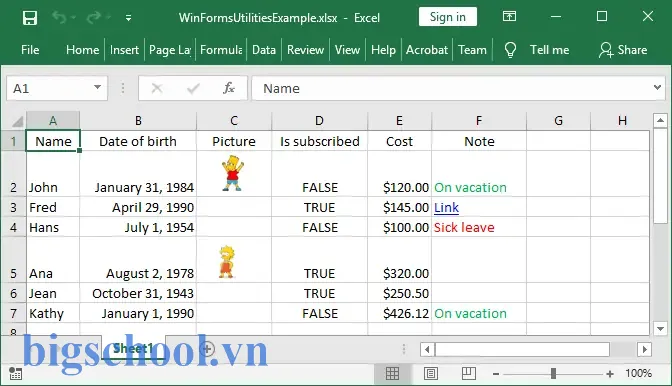Click the Share button

[x=623, y=50]
